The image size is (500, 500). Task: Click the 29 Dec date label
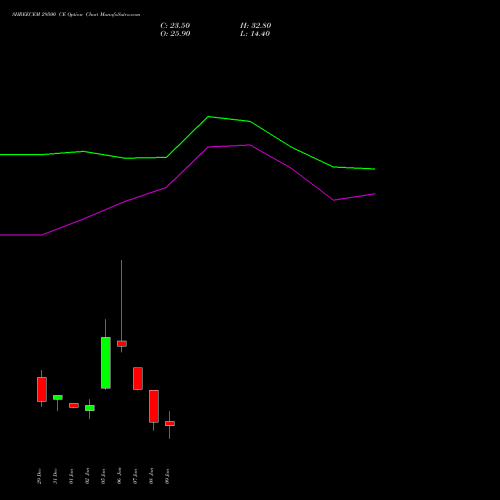coord(39,476)
